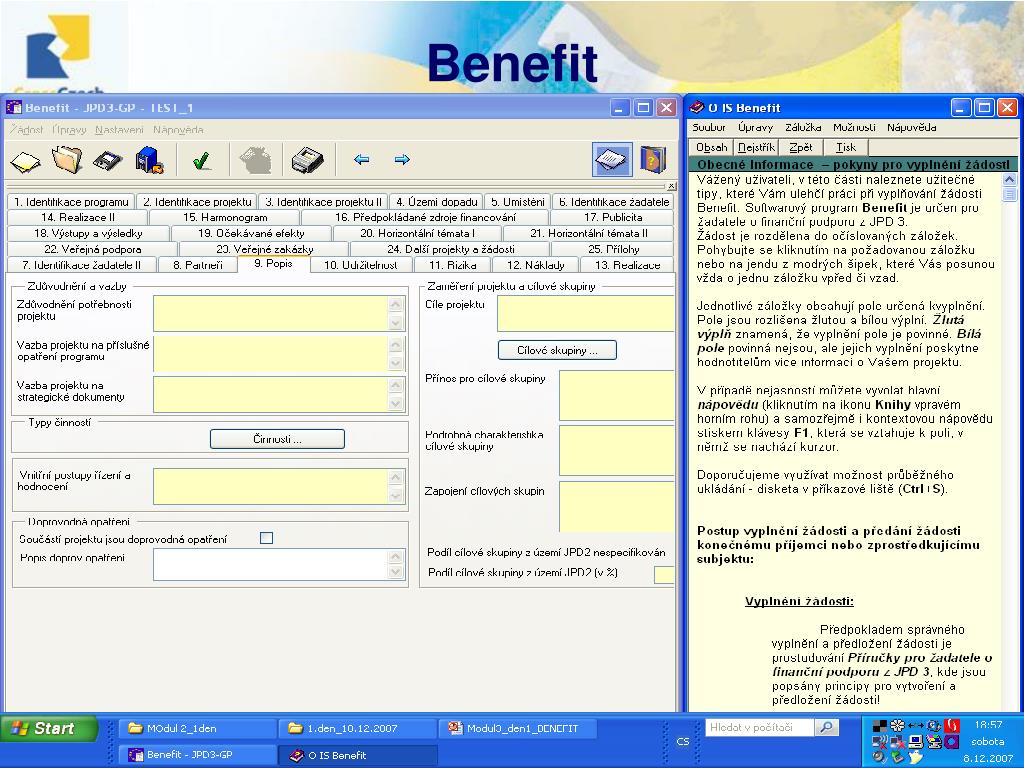Click the small x closing the toolbar strip
Screen dimensions: 1024x768
coord(671,186)
